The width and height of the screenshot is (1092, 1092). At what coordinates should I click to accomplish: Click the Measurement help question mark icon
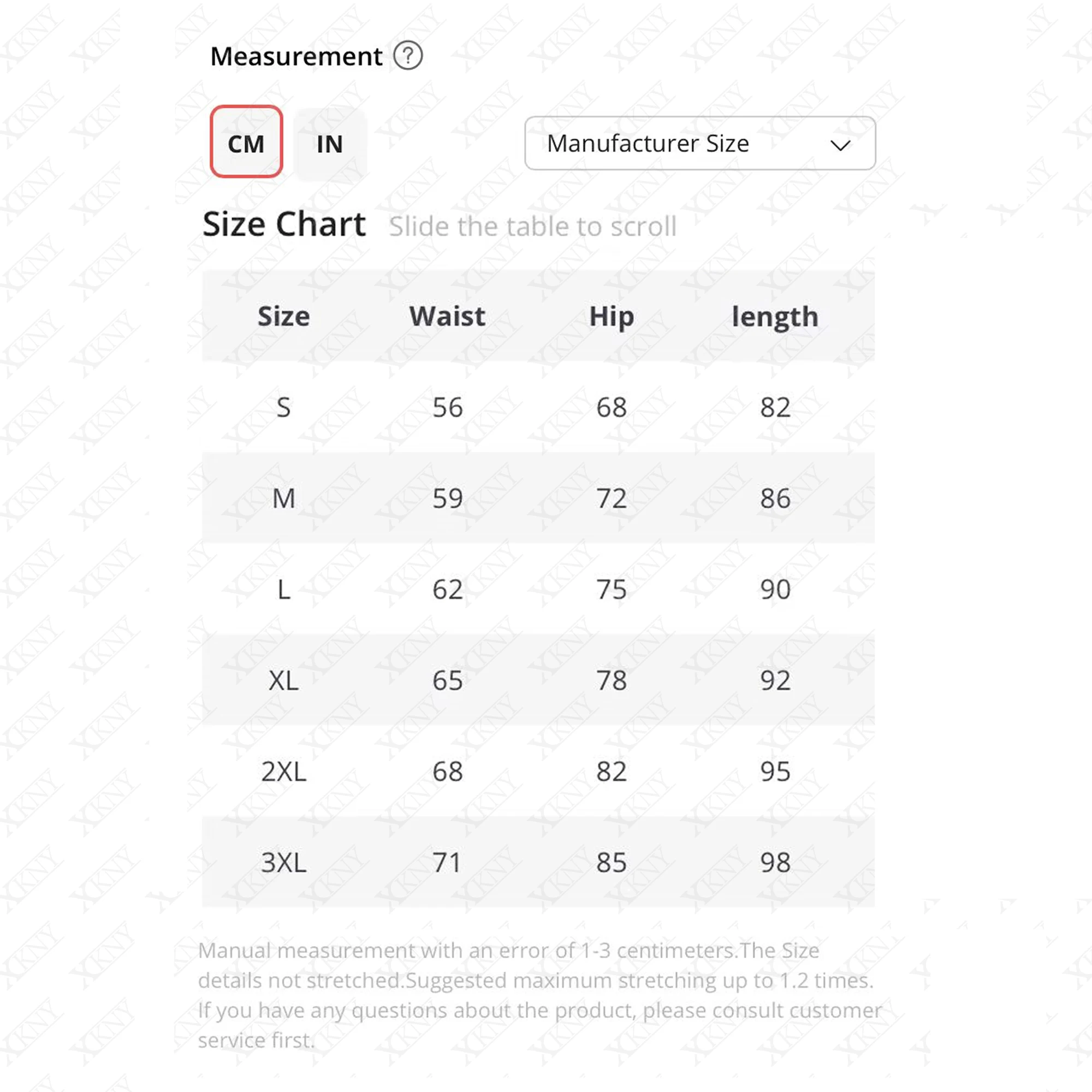(407, 56)
